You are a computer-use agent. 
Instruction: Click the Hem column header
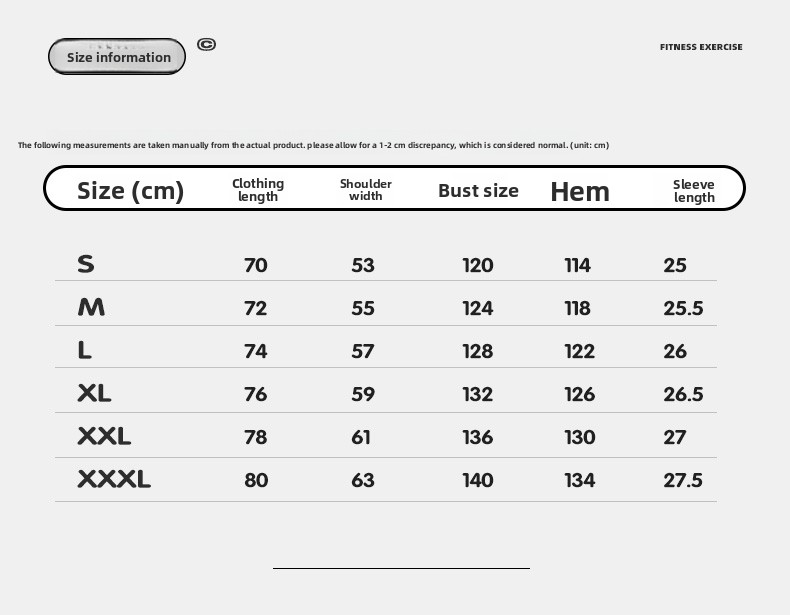580,191
